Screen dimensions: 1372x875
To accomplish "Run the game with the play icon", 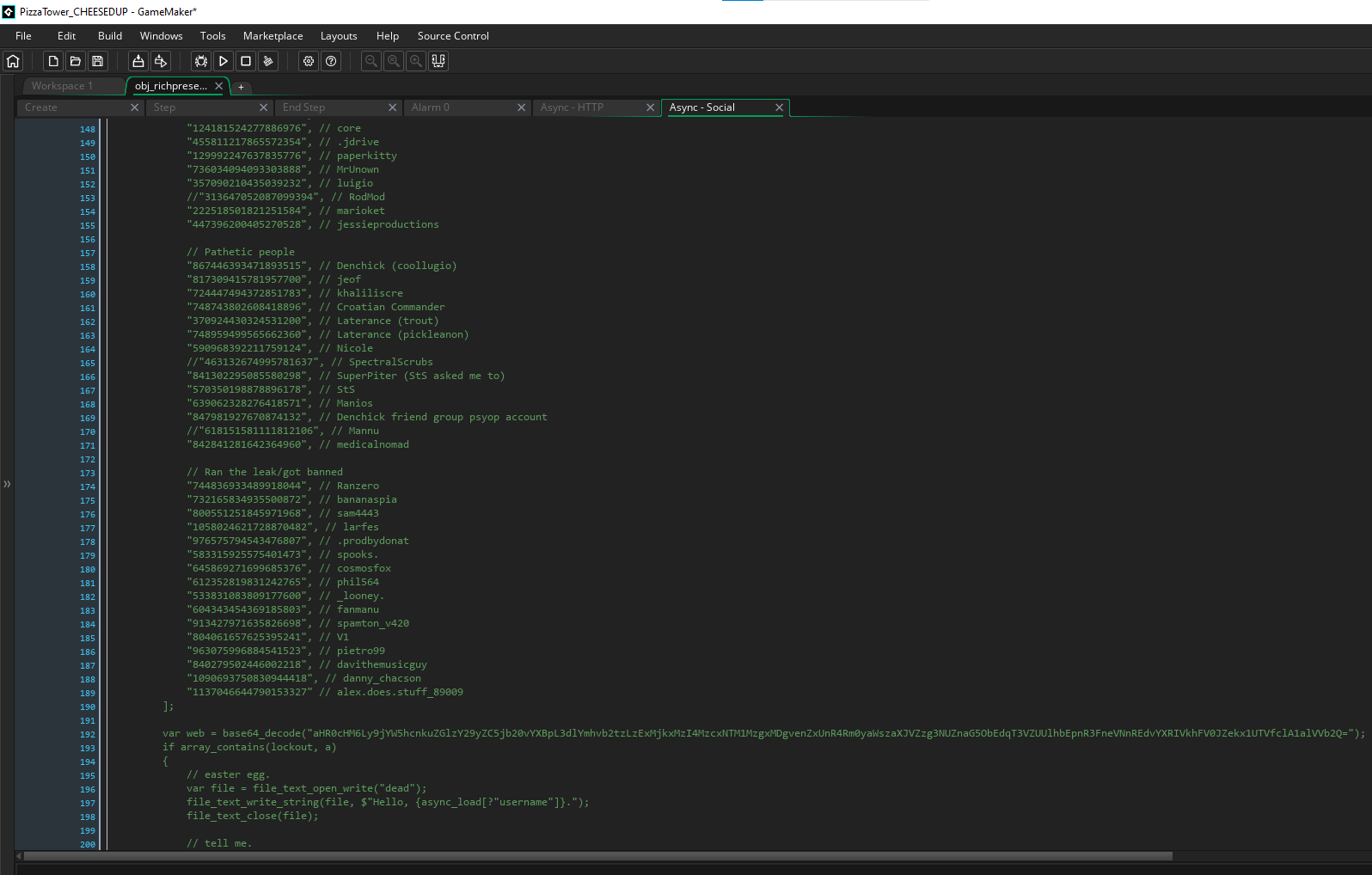I will [x=224, y=61].
